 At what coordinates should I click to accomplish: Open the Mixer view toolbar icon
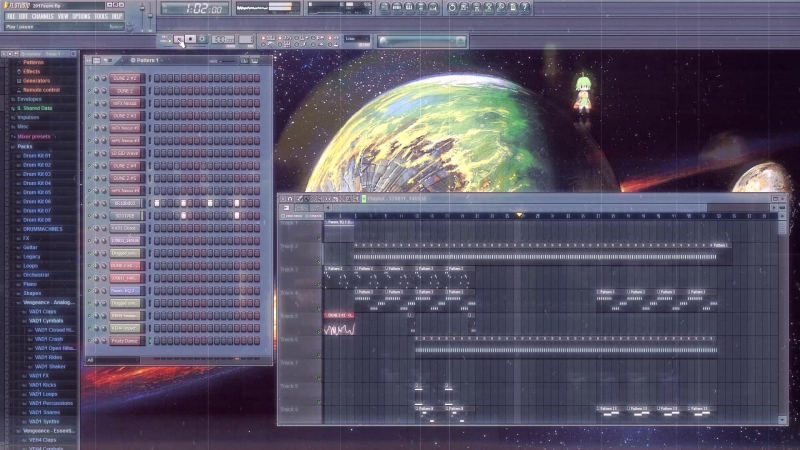coord(434,8)
